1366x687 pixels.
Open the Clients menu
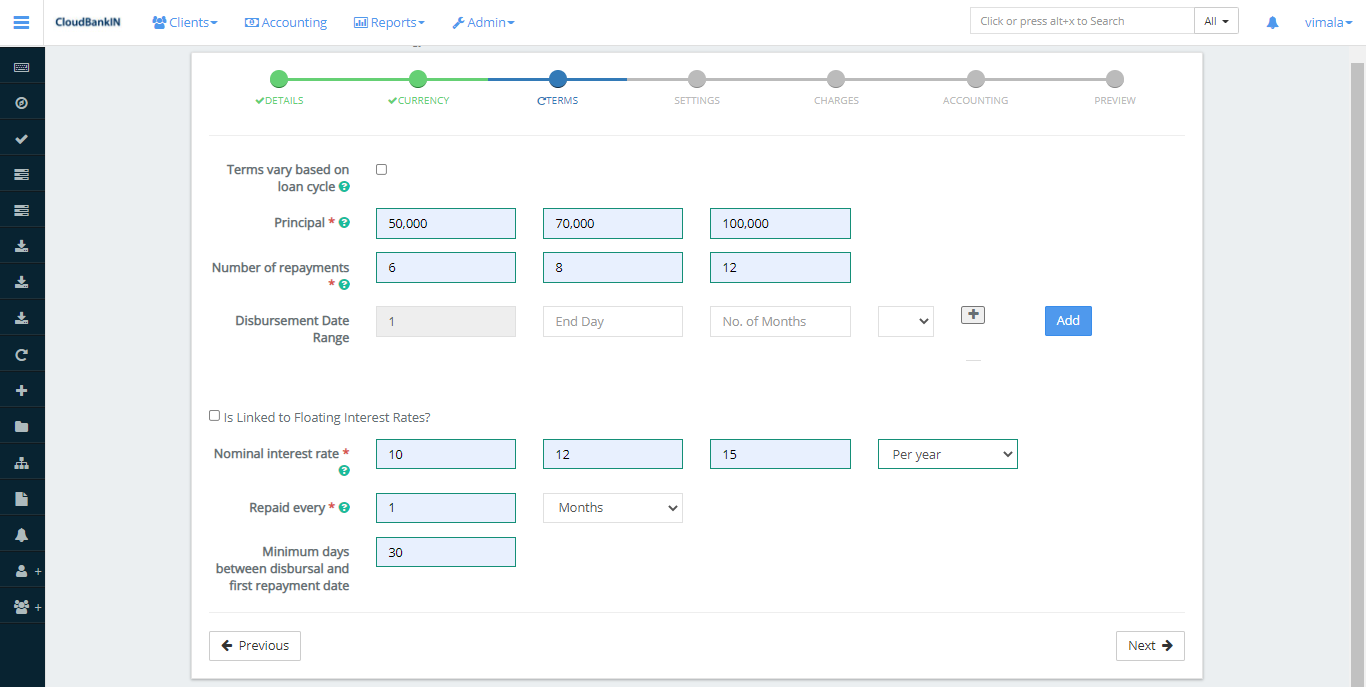coord(185,22)
